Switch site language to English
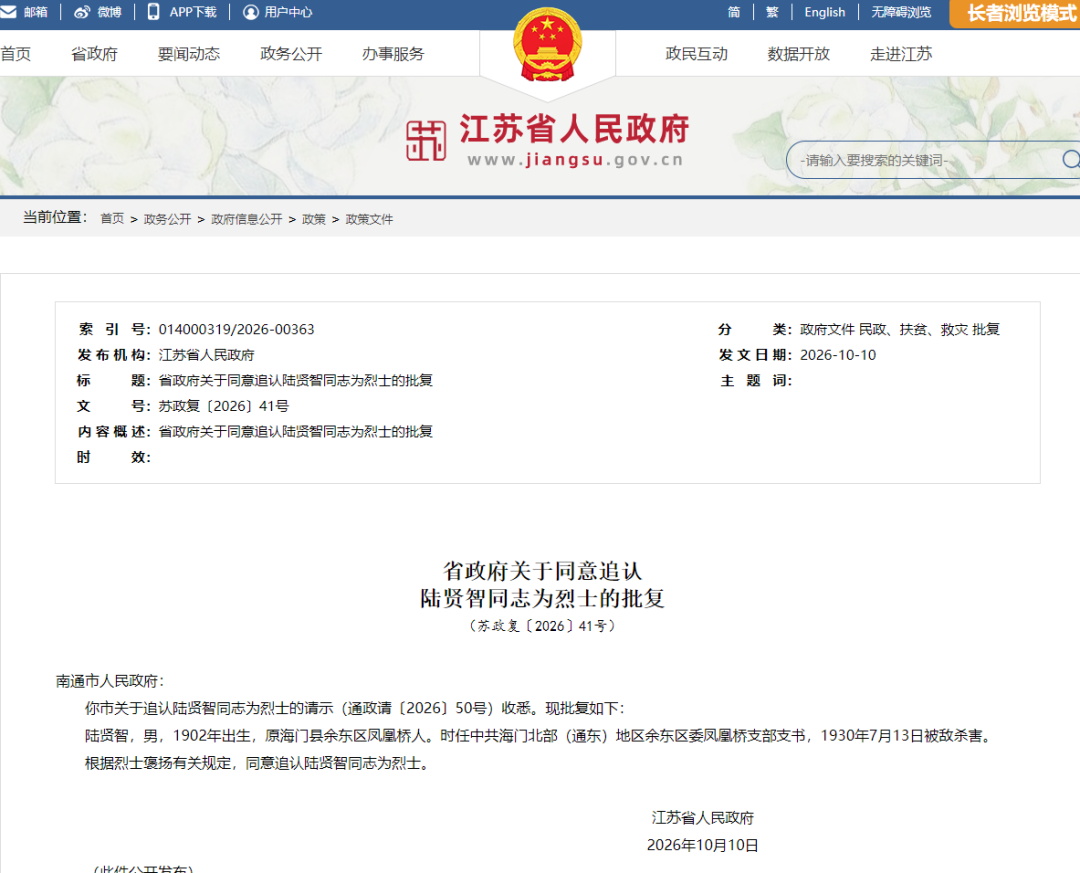This screenshot has height=873, width=1080. [x=824, y=12]
